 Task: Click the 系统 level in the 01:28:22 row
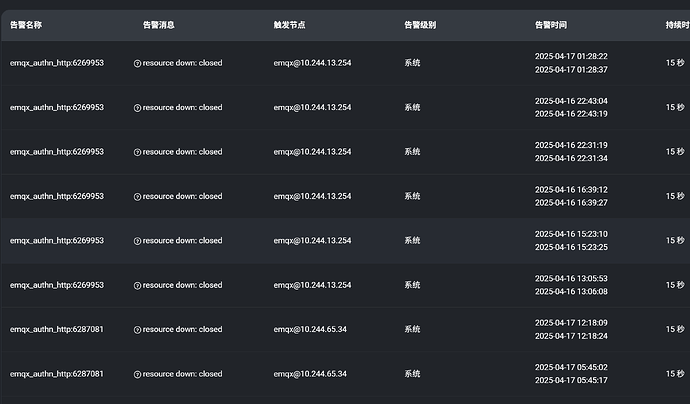point(412,63)
